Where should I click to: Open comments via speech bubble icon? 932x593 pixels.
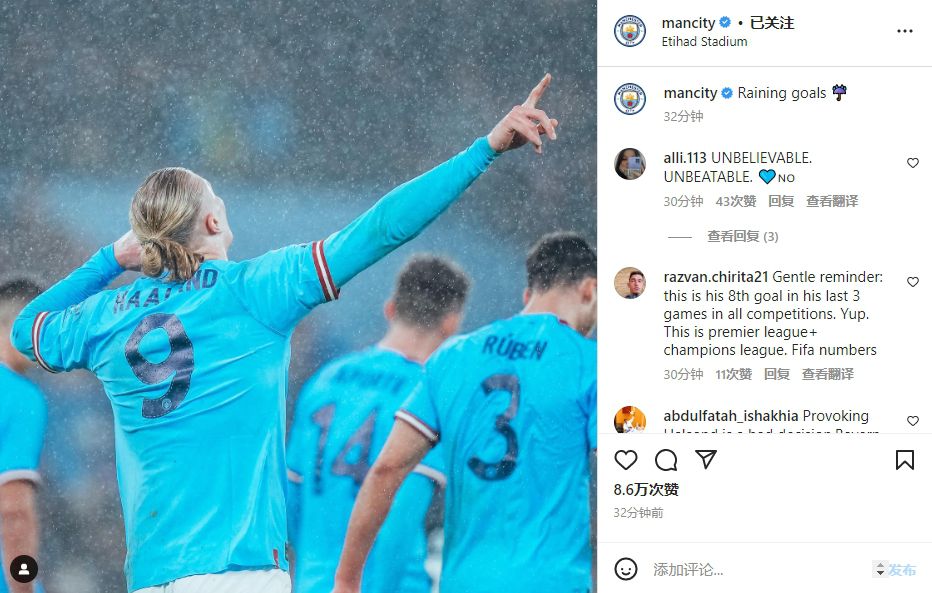click(666, 460)
